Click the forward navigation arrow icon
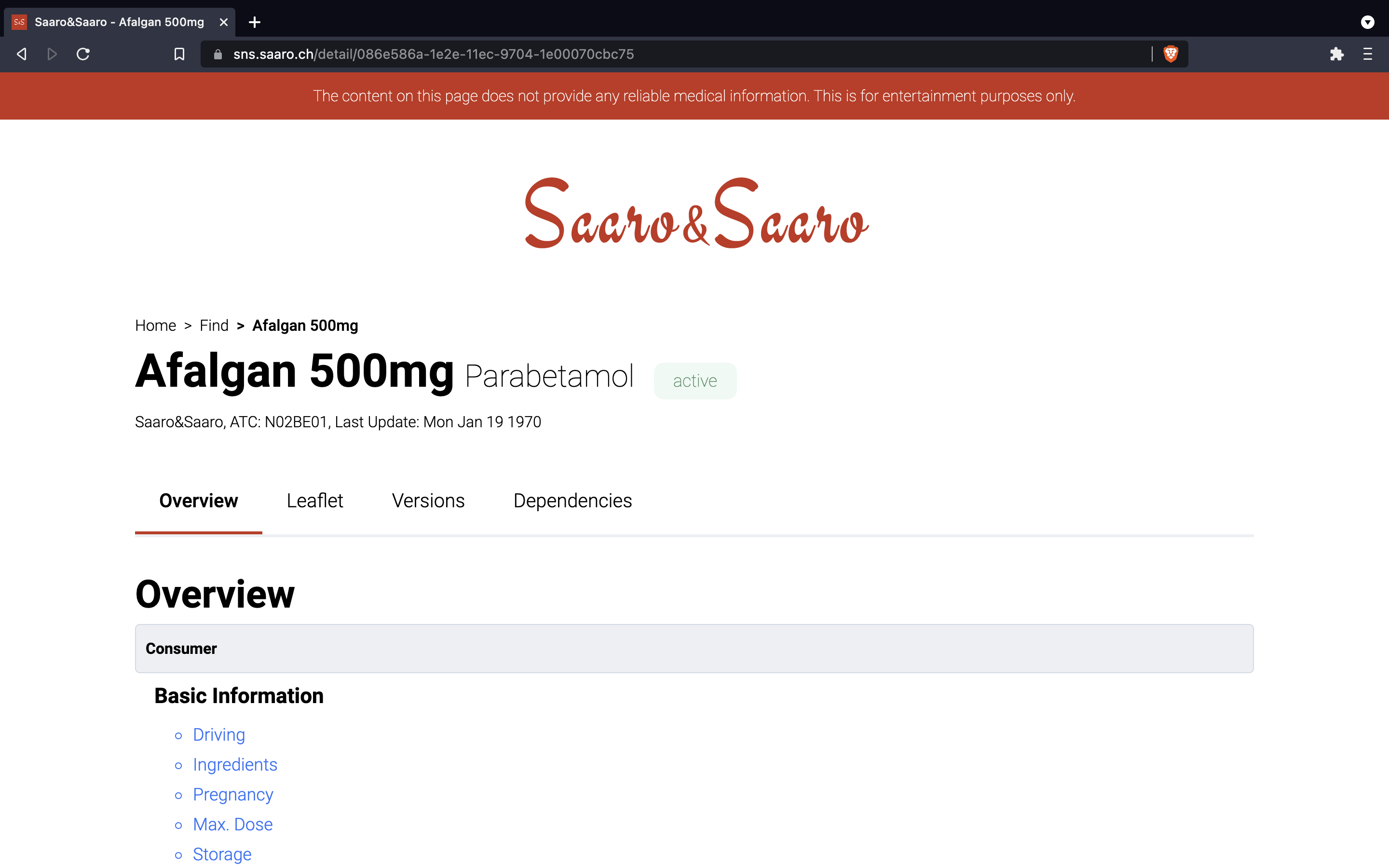Viewport: 1389px width, 868px height. (x=52, y=54)
